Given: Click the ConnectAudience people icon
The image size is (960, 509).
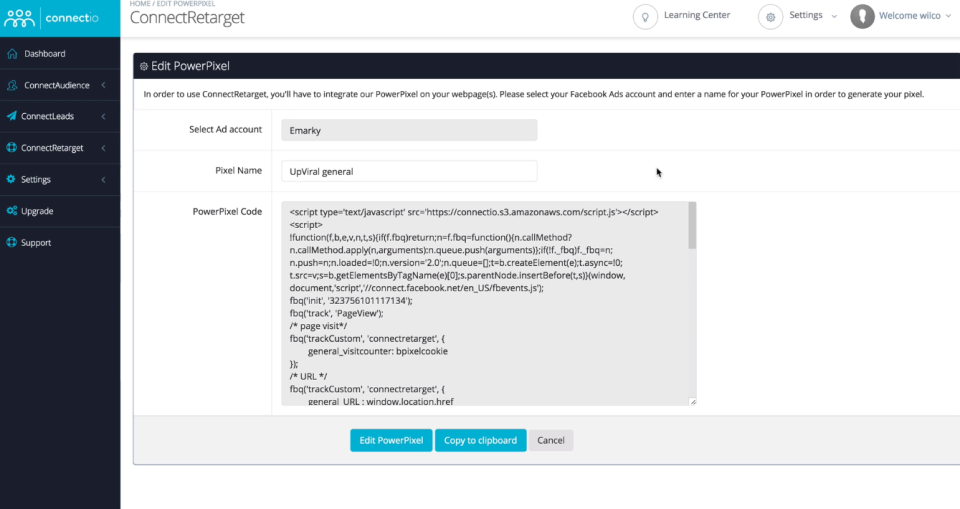Looking at the screenshot, I should click(12, 86).
